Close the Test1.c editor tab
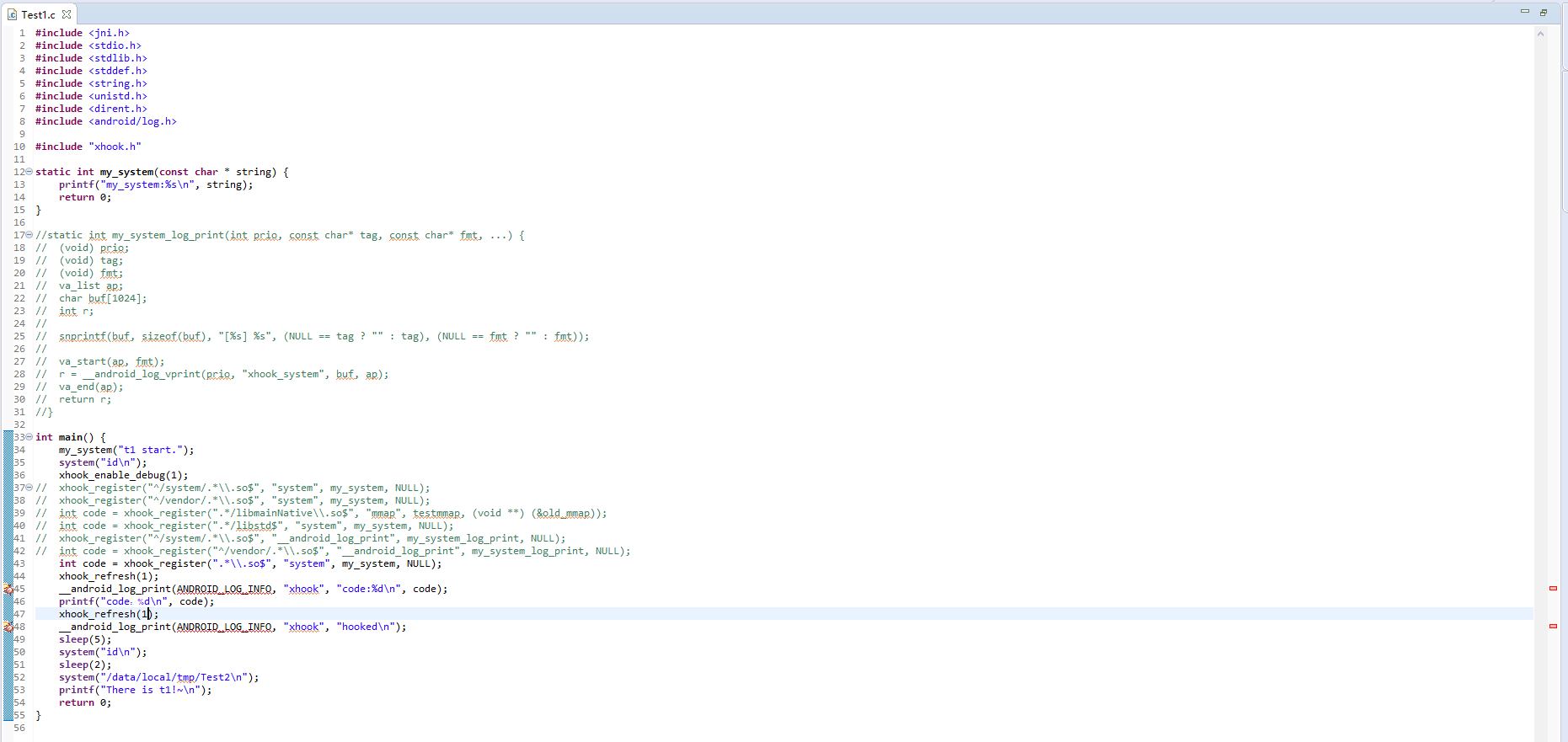 67,14
